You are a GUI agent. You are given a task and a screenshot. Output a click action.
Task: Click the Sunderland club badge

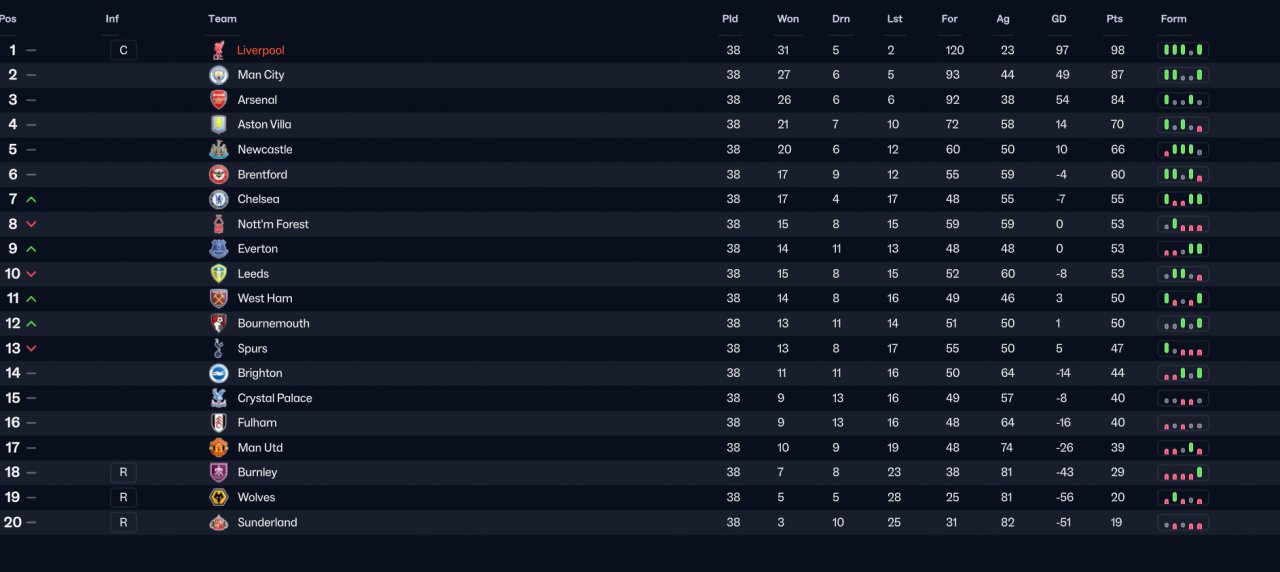[218, 522]
